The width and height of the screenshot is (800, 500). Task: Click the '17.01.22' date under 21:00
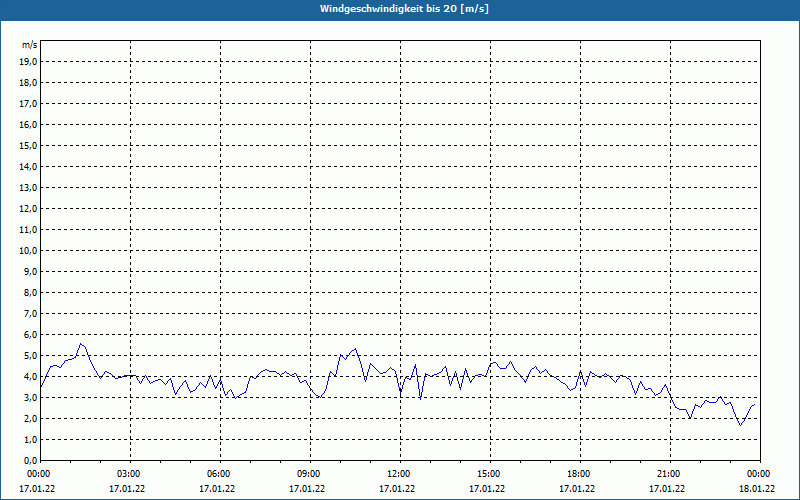point(667,489)
